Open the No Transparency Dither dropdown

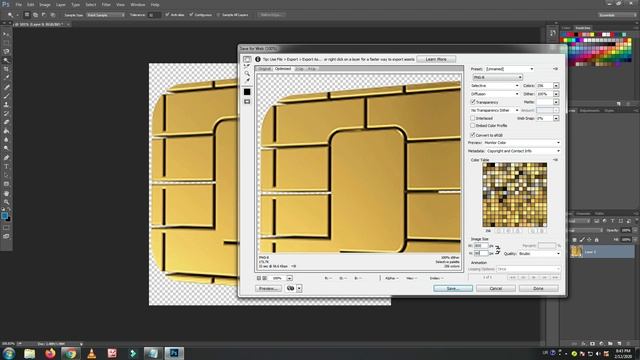coord(495,110)
